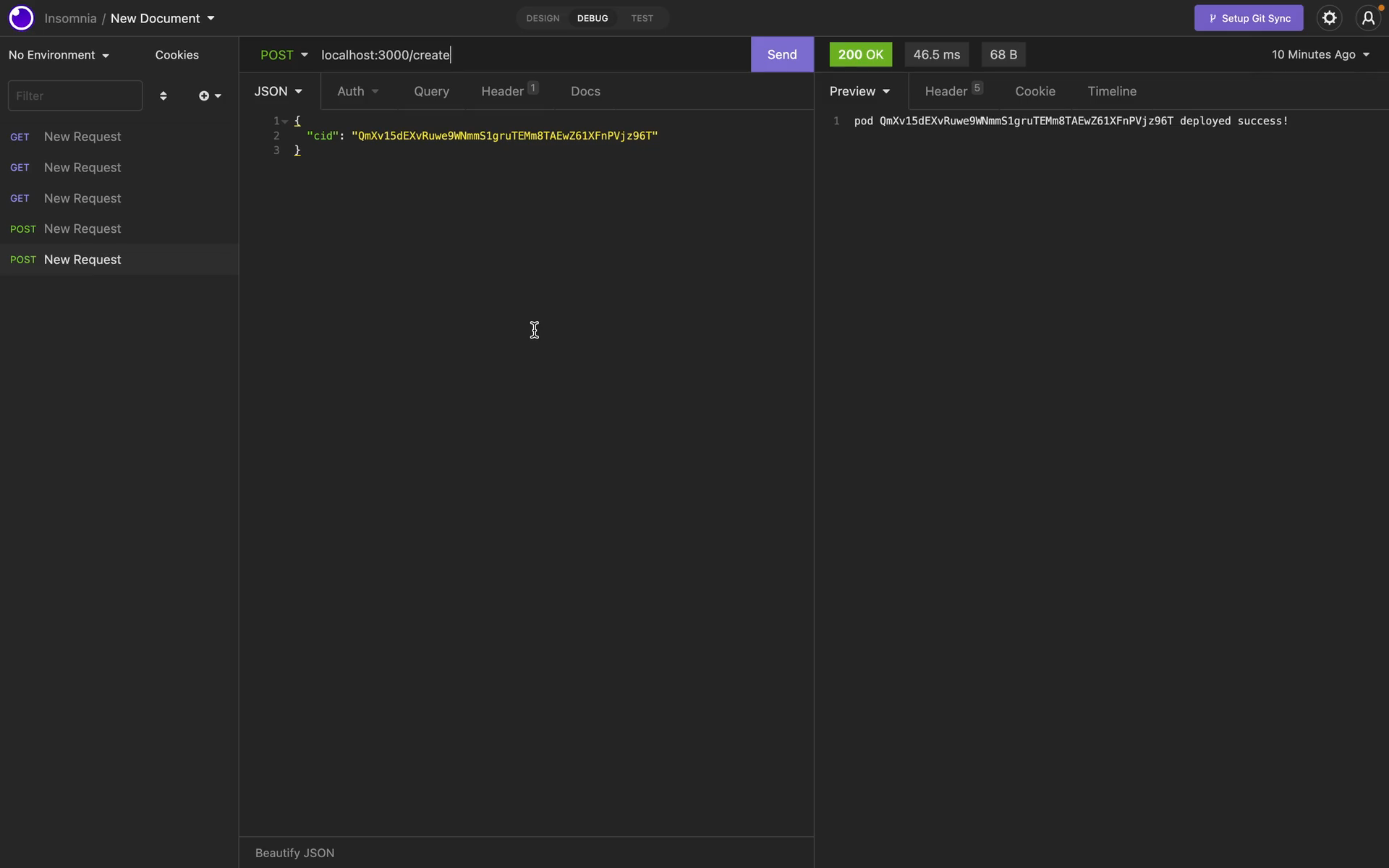Click Setup Git Sync button

click(1249, 18)
